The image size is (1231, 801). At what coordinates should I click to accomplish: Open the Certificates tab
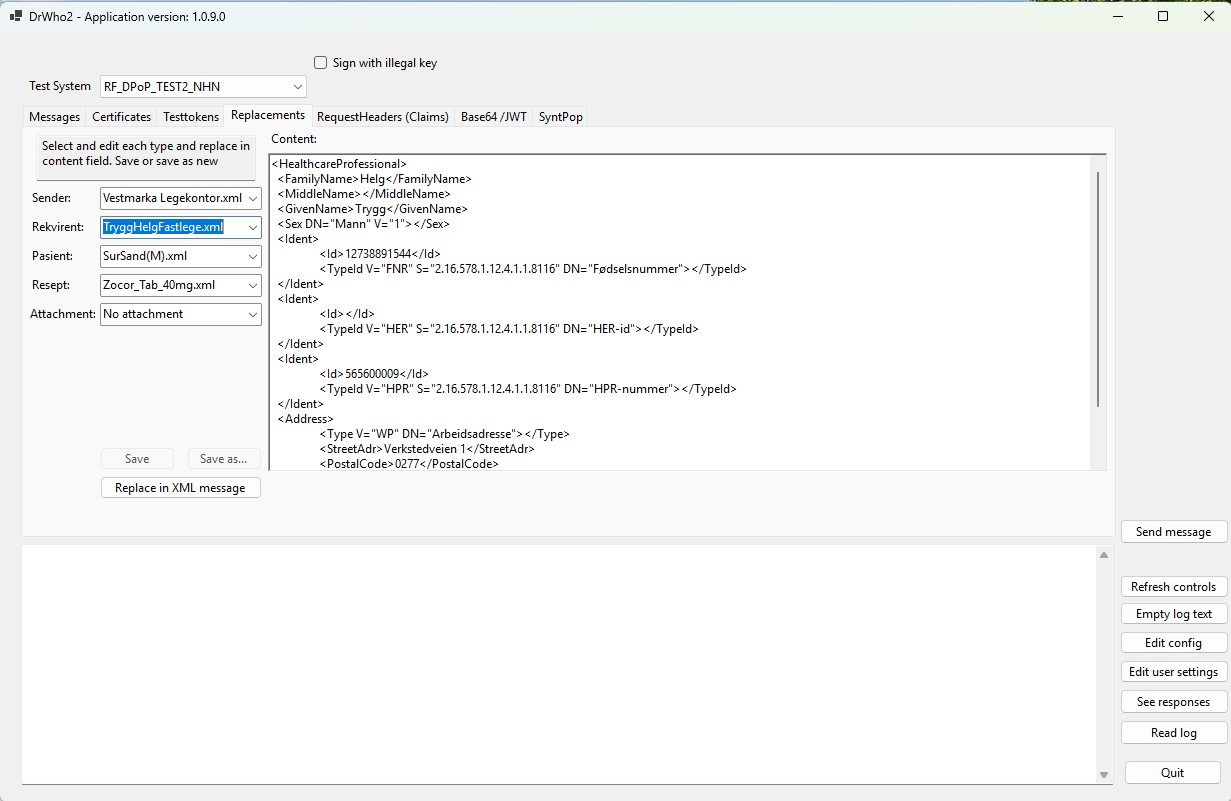(x=121, y=117)
